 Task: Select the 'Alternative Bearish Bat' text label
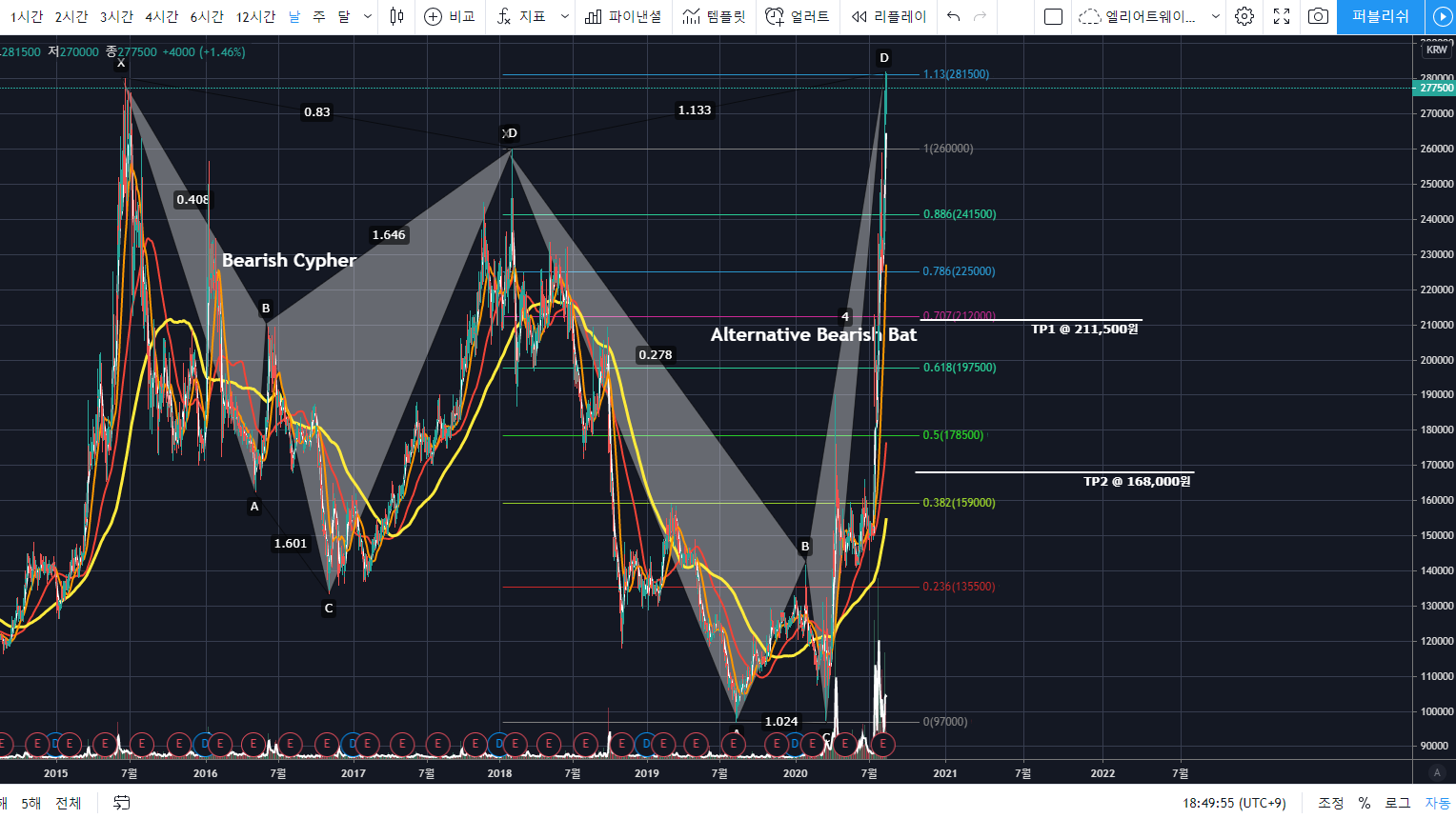[x=814, y=334]
